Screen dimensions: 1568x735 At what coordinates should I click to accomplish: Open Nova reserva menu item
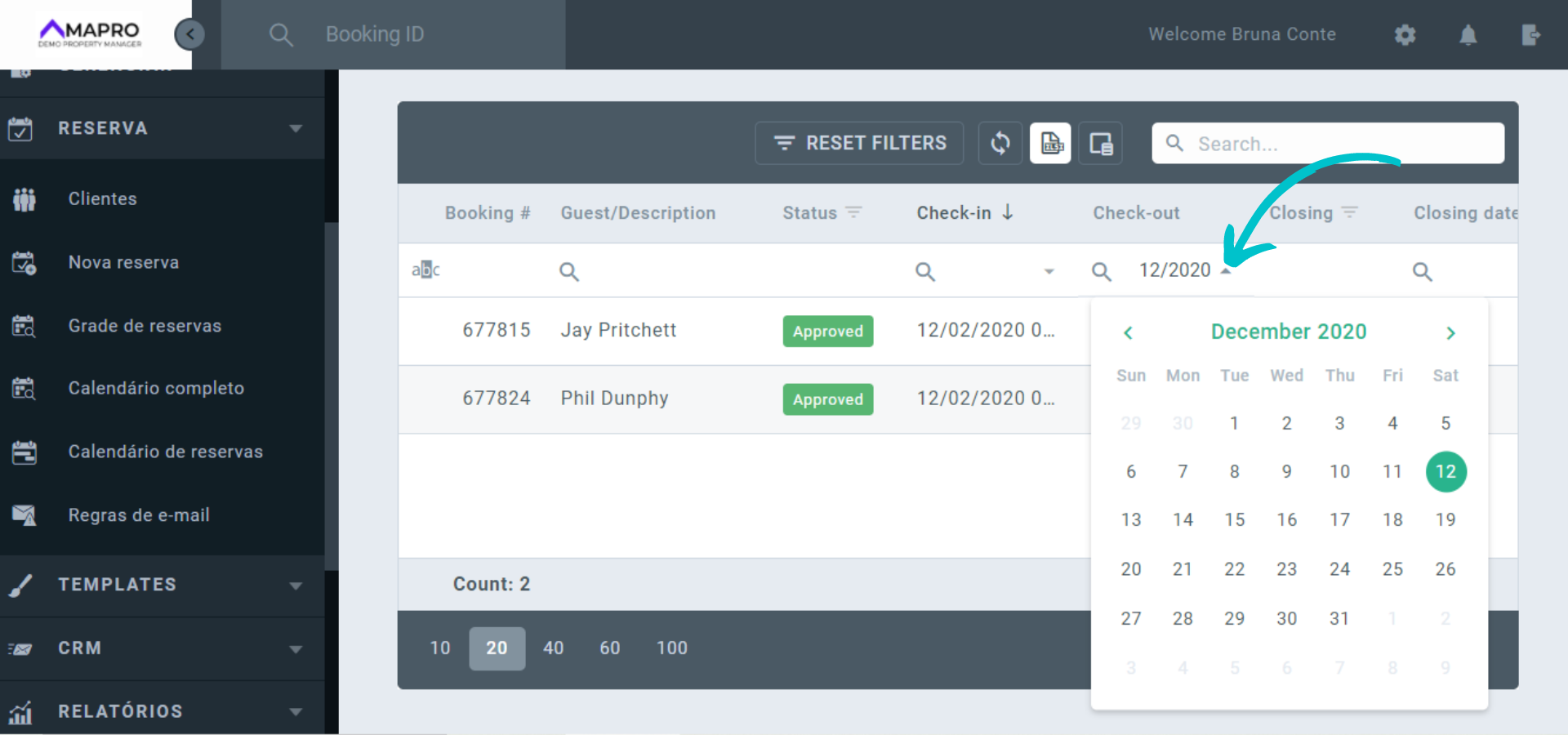click(x=123, y=262)
